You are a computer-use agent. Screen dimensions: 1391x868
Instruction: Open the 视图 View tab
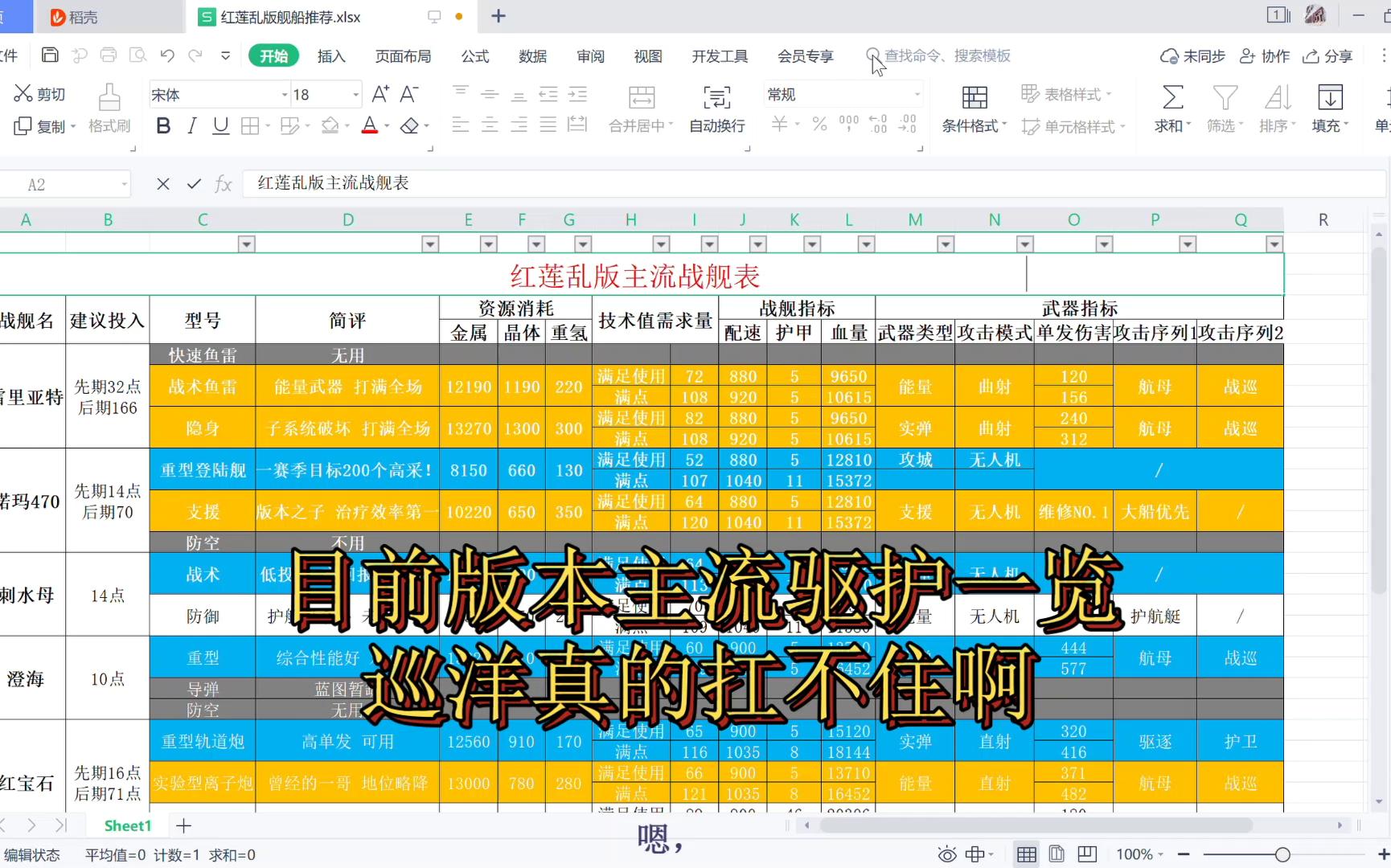[x=648, y=55]
